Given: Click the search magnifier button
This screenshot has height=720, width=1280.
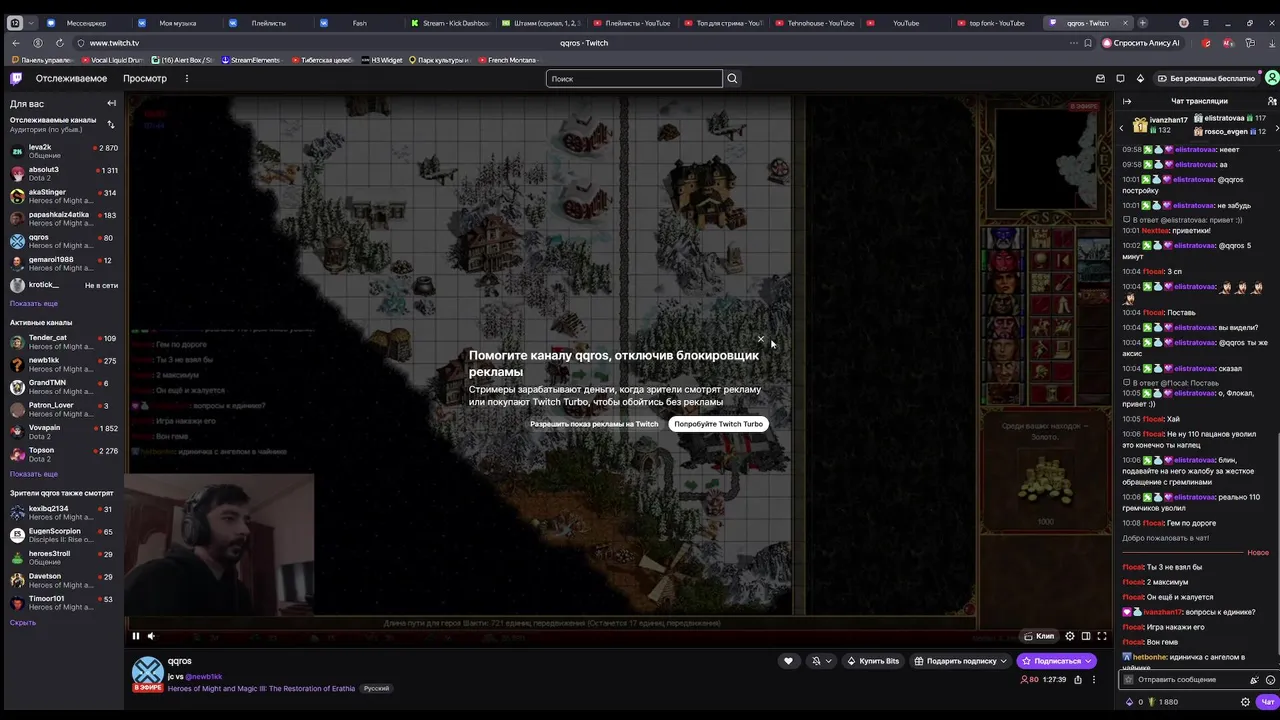Looking at the screenshot, I should (x=732, y=78).
